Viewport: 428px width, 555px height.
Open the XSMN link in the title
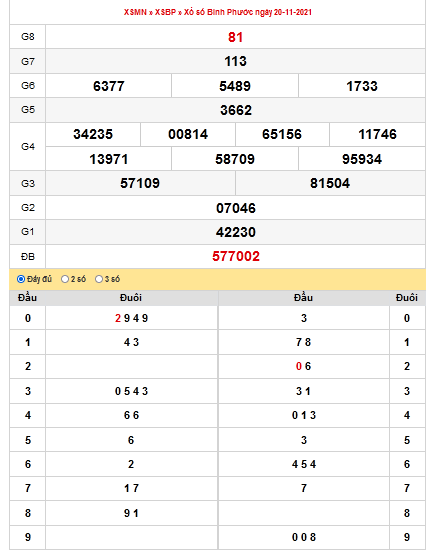tap(135, 12)
